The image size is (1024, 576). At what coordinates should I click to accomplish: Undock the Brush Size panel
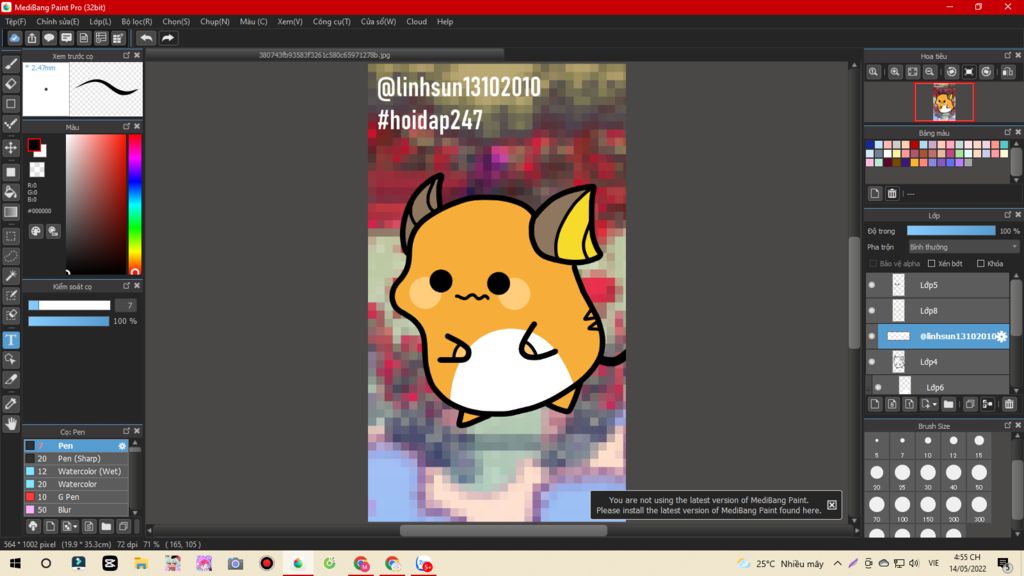coord(1008,425)
